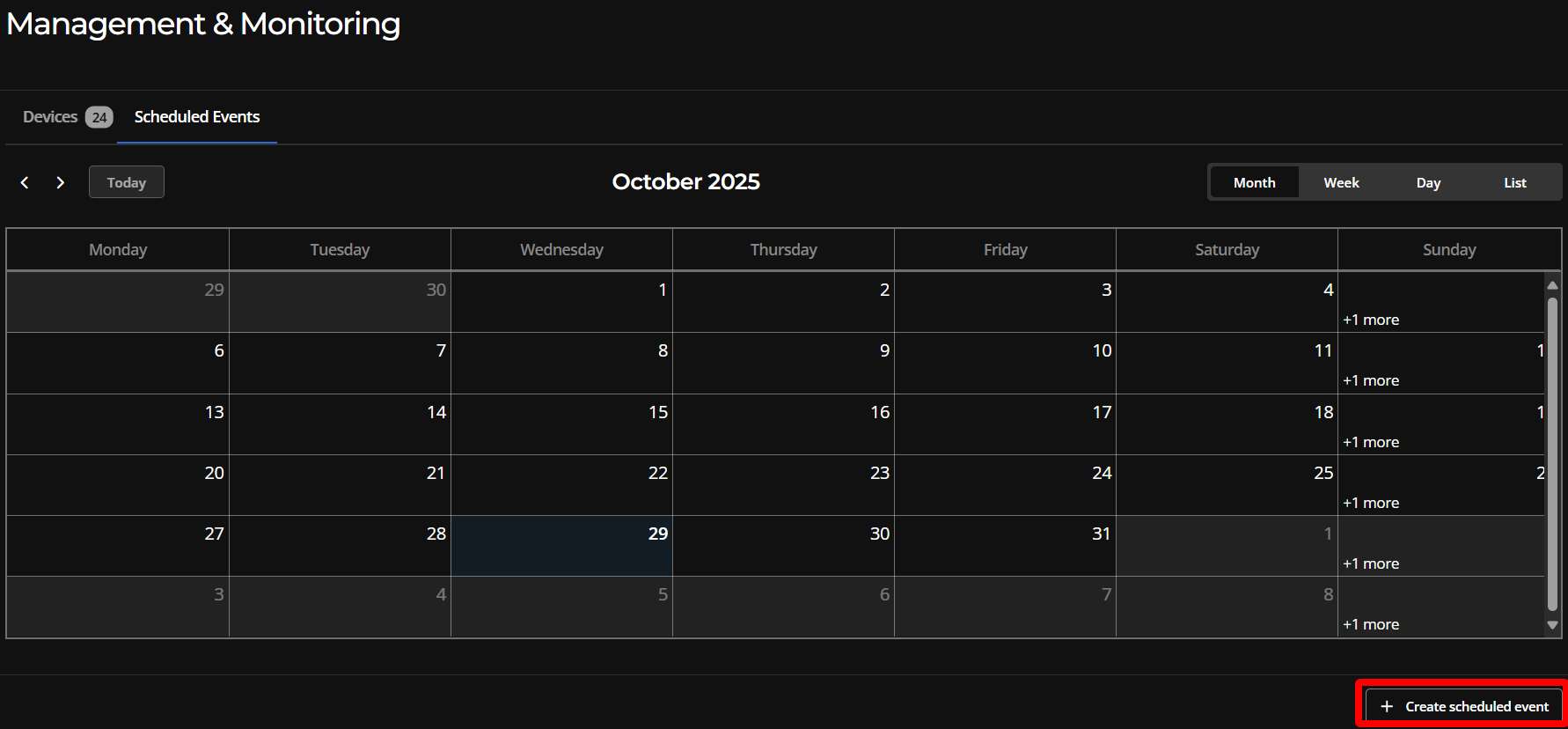Click the 'October 2025' calendar title

(x=686, y=181)
